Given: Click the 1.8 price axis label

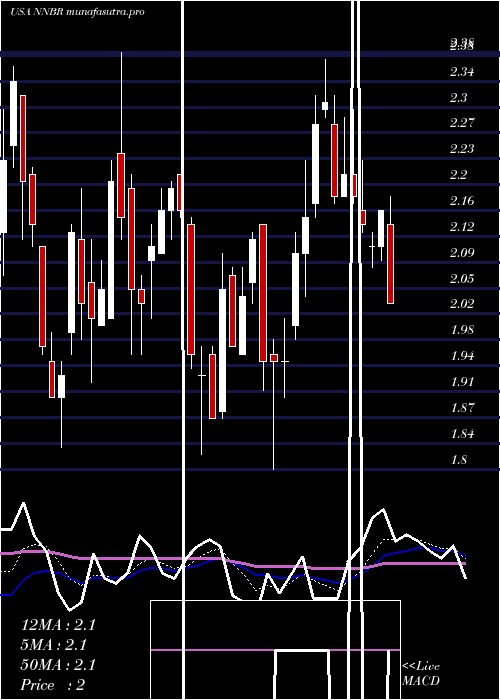Looking at the screenshot, I should [x=458, y=459].
